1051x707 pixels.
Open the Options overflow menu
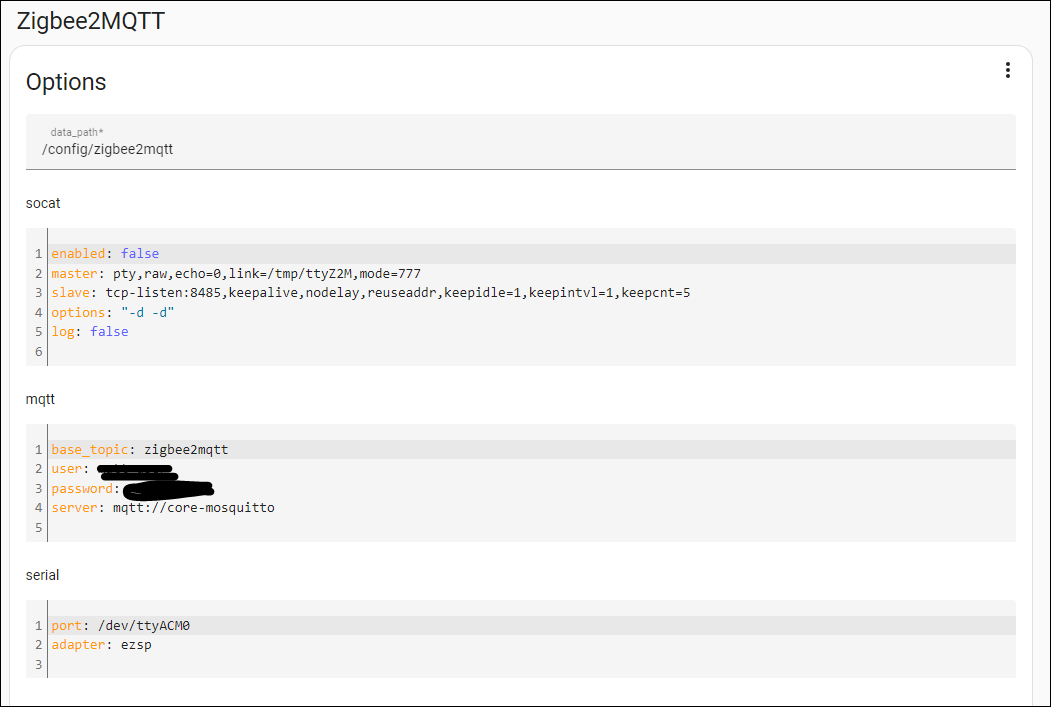[1007, 70]
